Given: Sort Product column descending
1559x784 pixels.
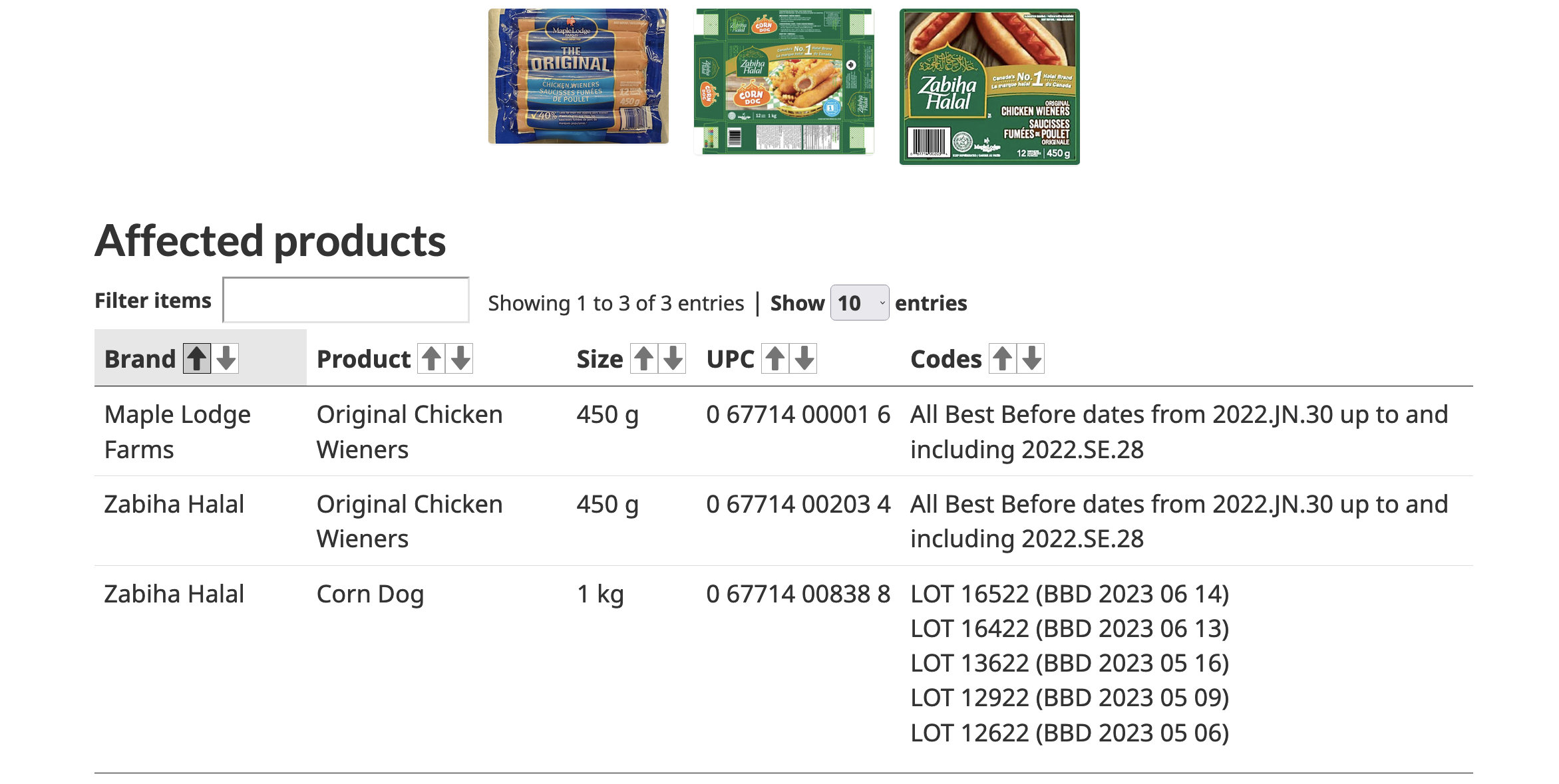Looking at the screenshot, I should [460, 358].
